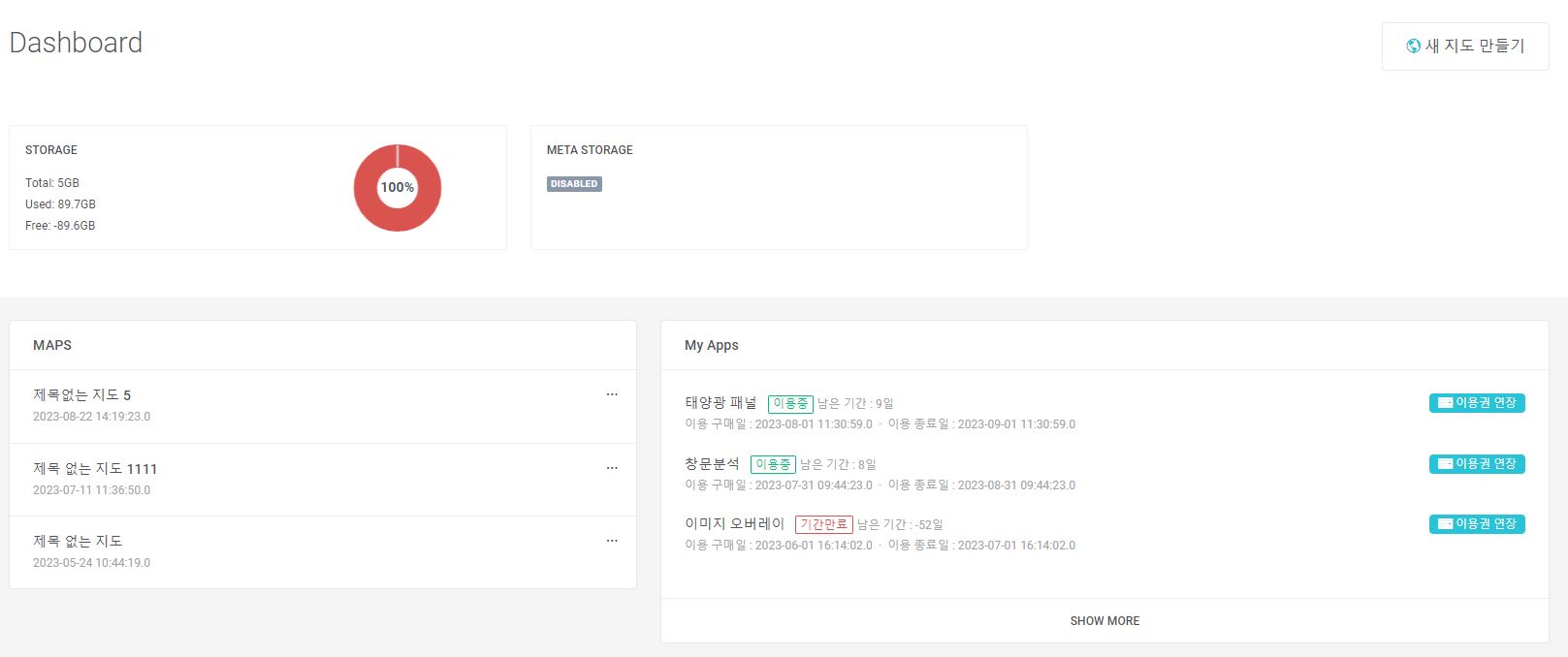The width and height of the screenshot is (1568, 657).
Task: Click the 이용중 badge for 창문분석
Action: [x=773, y=465]
